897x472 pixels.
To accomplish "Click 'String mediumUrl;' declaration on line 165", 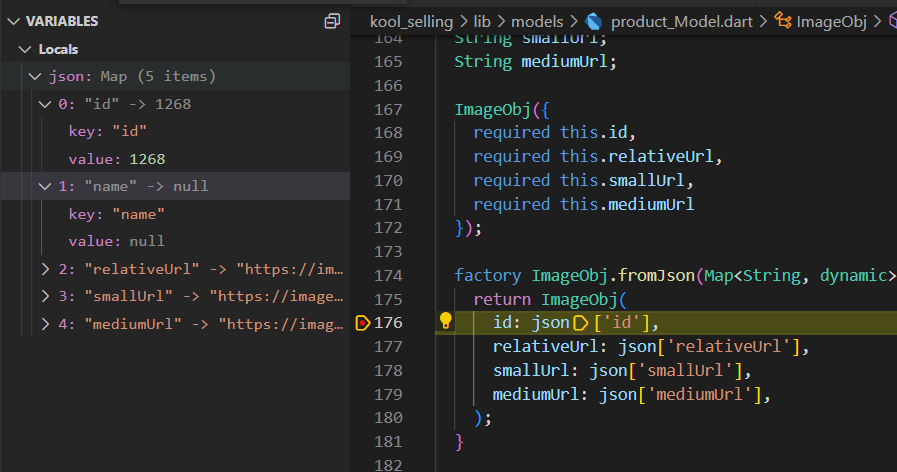I will coord(535,61).
